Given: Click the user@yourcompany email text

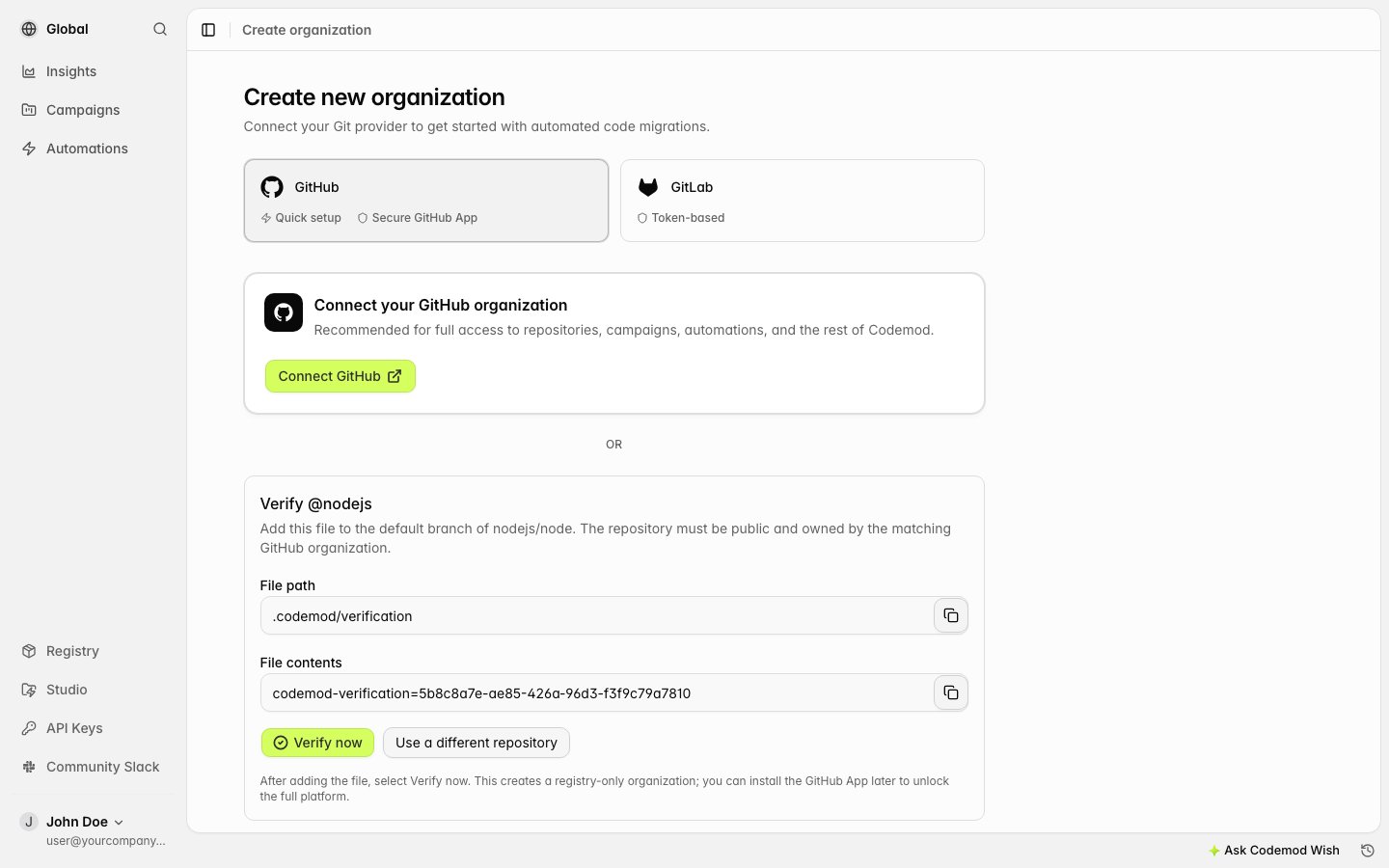Looking at the screenshot, I should coord(106,841).
